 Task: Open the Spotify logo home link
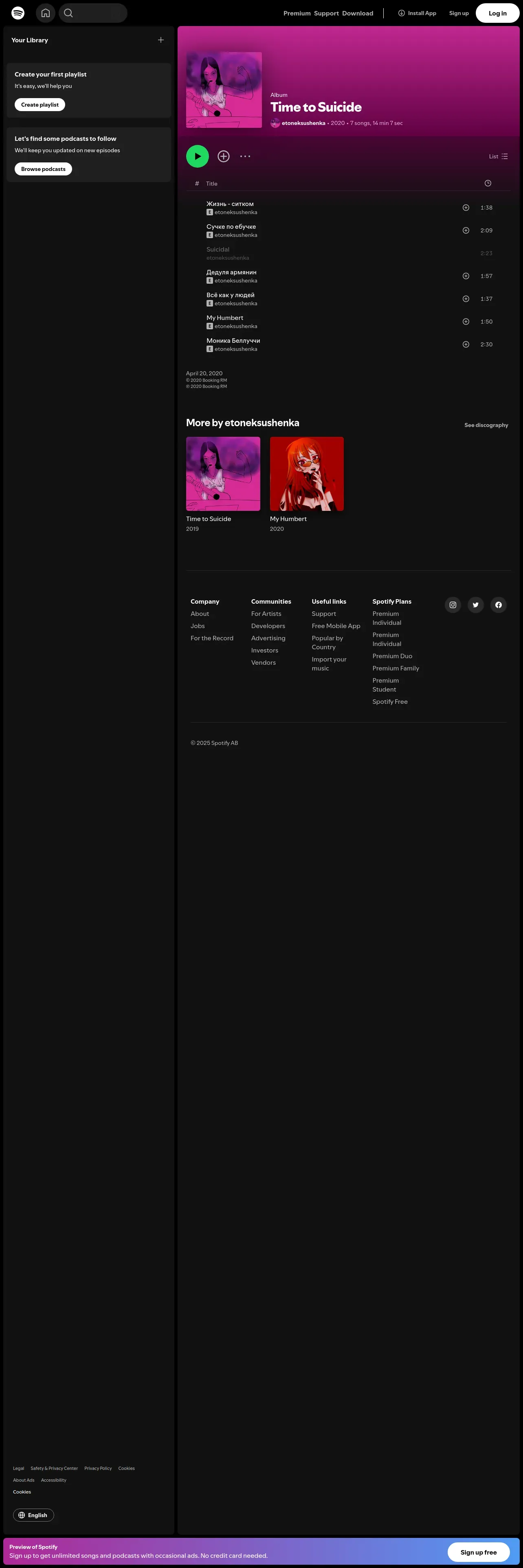click(18, 13)
